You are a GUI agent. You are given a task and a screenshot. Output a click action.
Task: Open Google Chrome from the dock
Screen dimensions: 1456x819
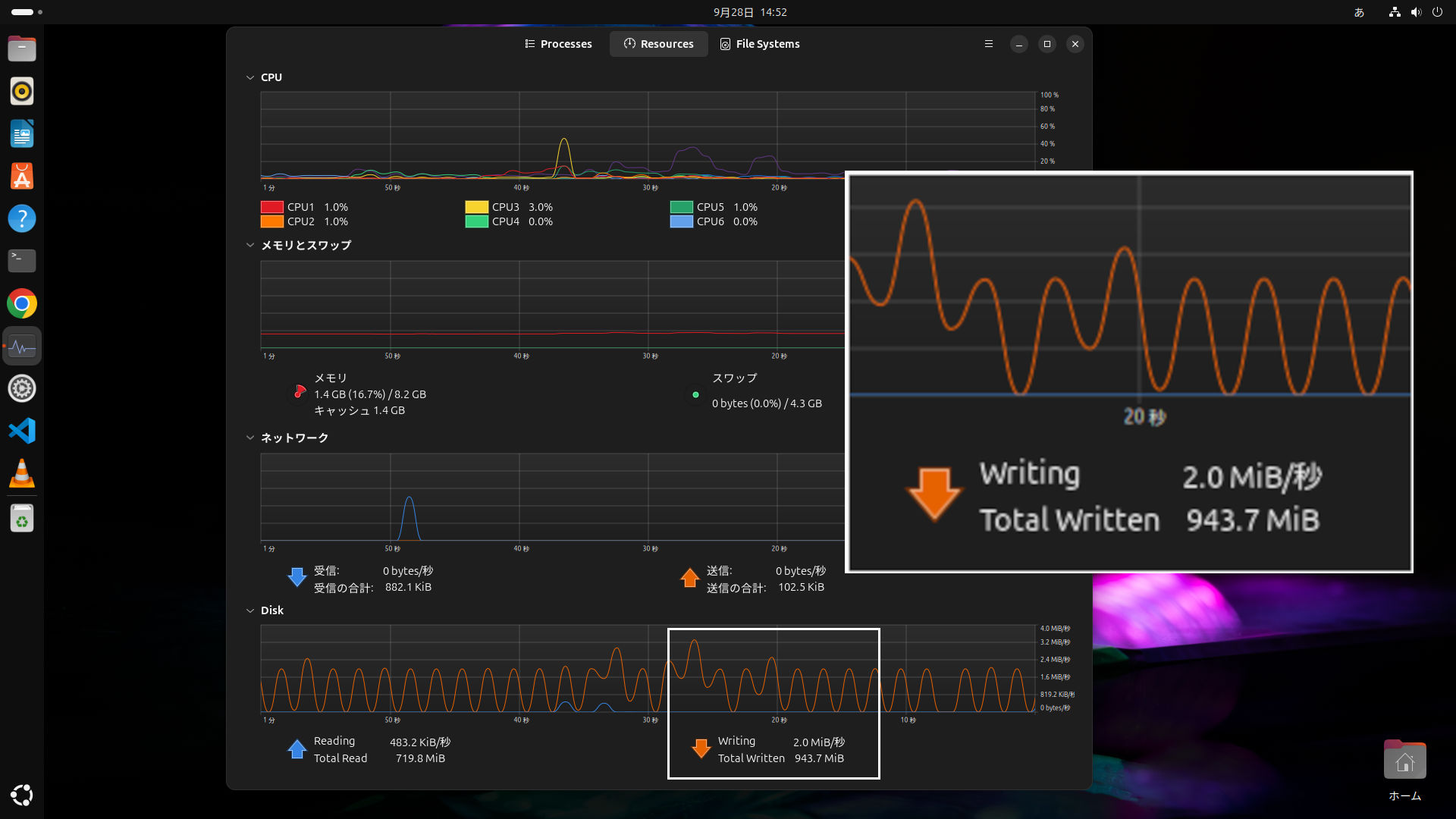coord(22,303)
